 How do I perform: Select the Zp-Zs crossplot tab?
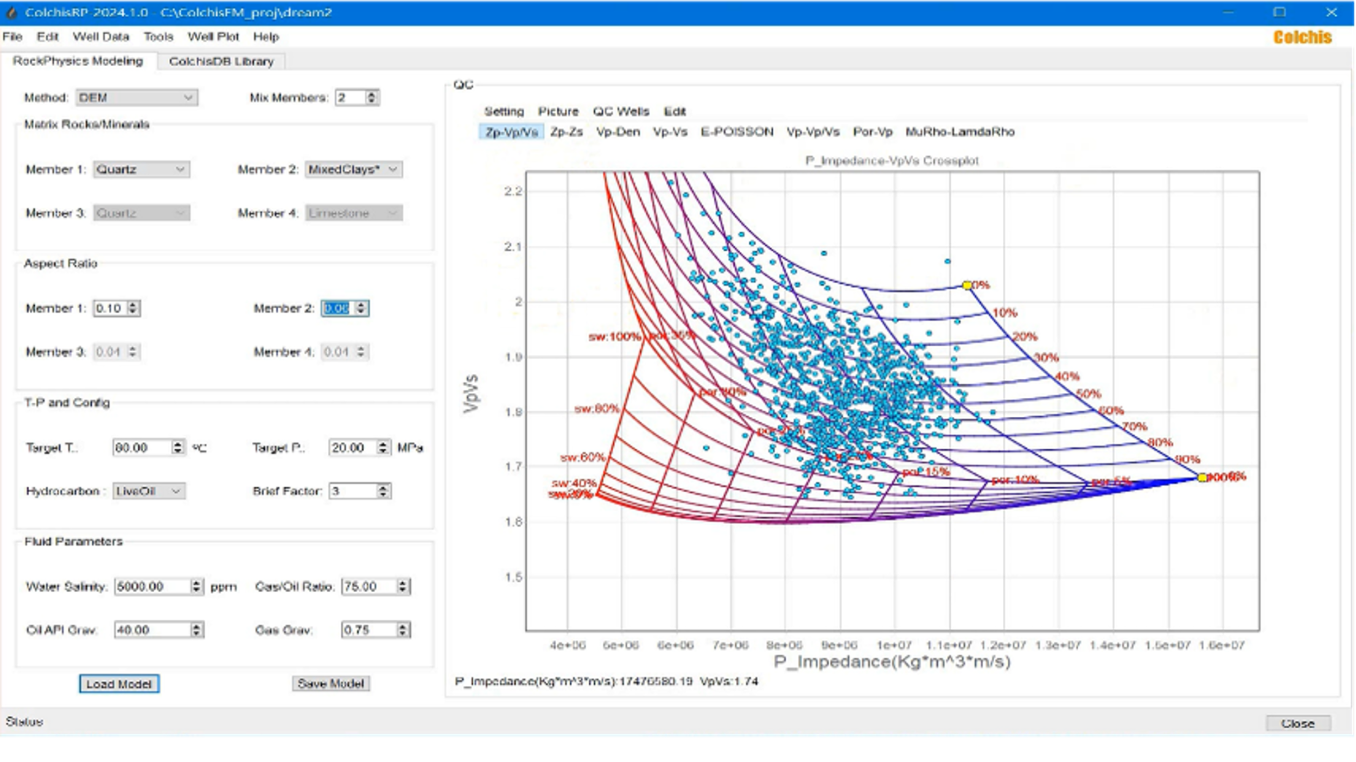567,132
